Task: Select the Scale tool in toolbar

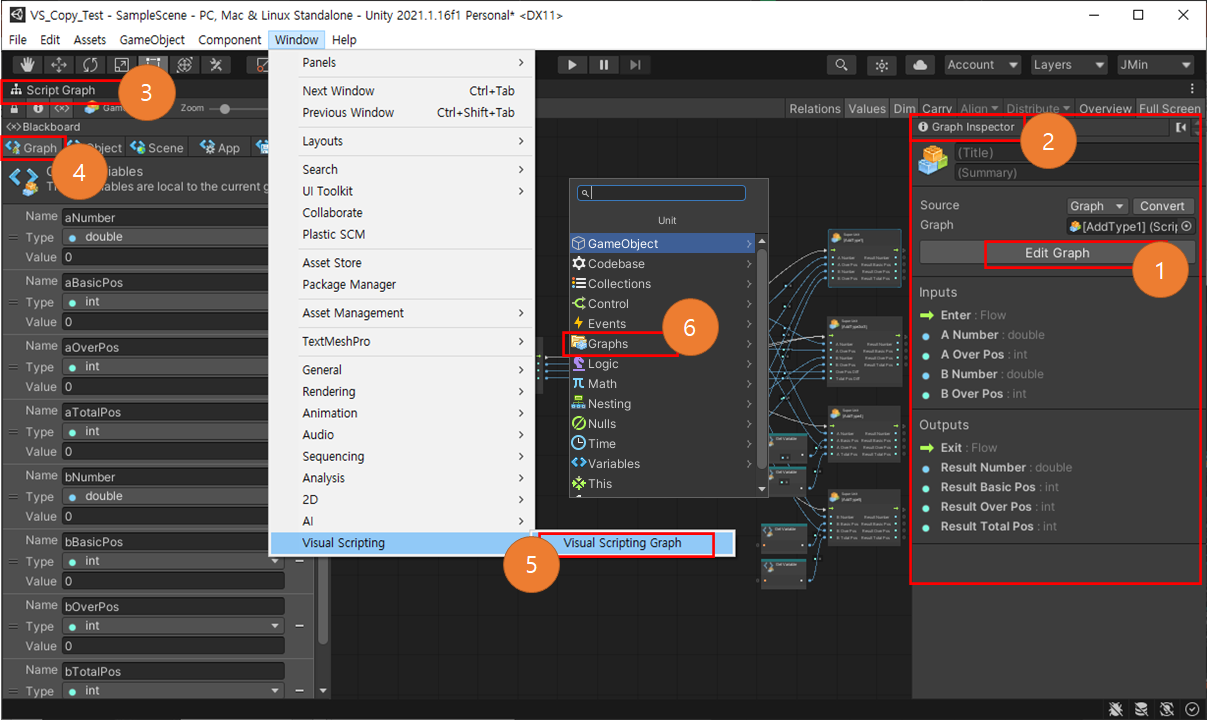Action: (x=121, y=65)
